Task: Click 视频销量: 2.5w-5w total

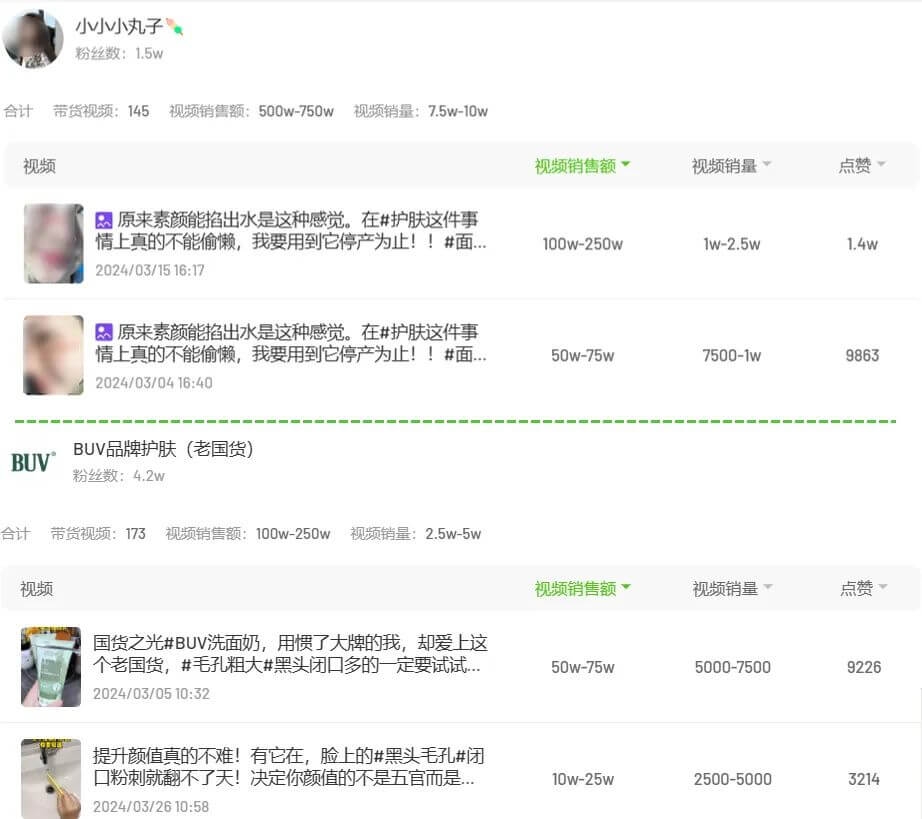Action: [x=416, y=534]
